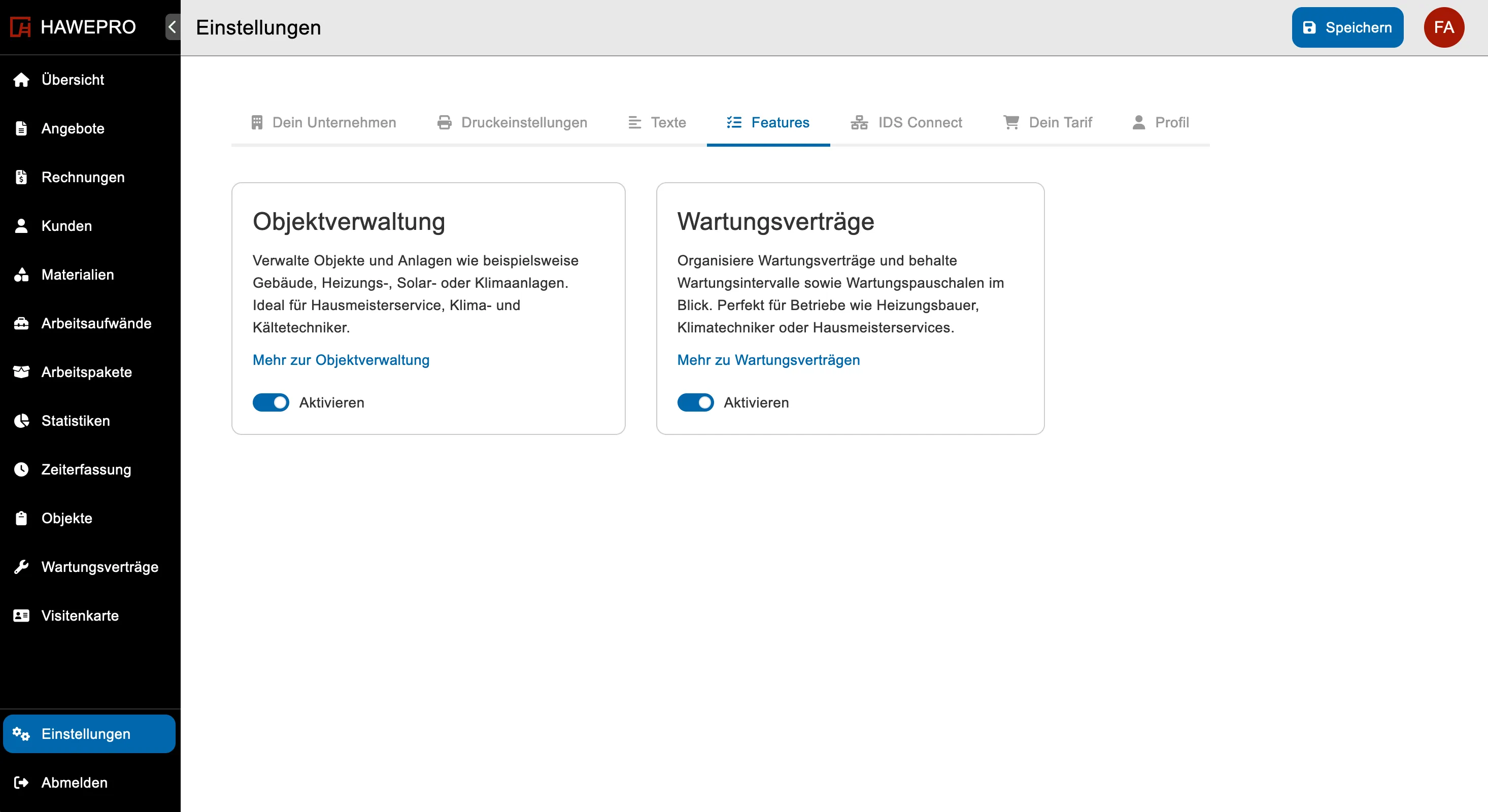Click the Objektverwaltung card heading
Screen dimensions: 1488x812
pos(349,222)
